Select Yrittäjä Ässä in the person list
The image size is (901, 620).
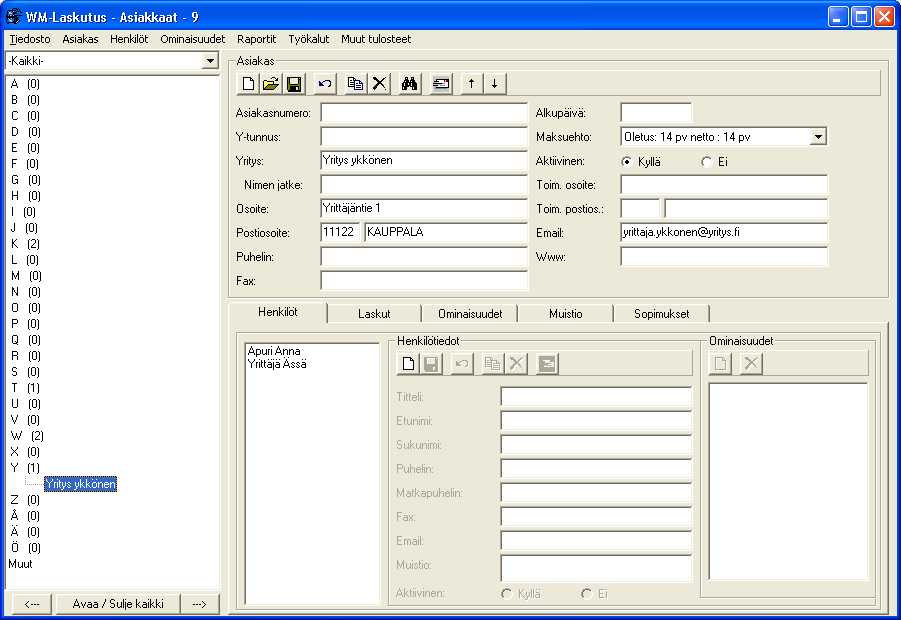[x=277, y=364]
